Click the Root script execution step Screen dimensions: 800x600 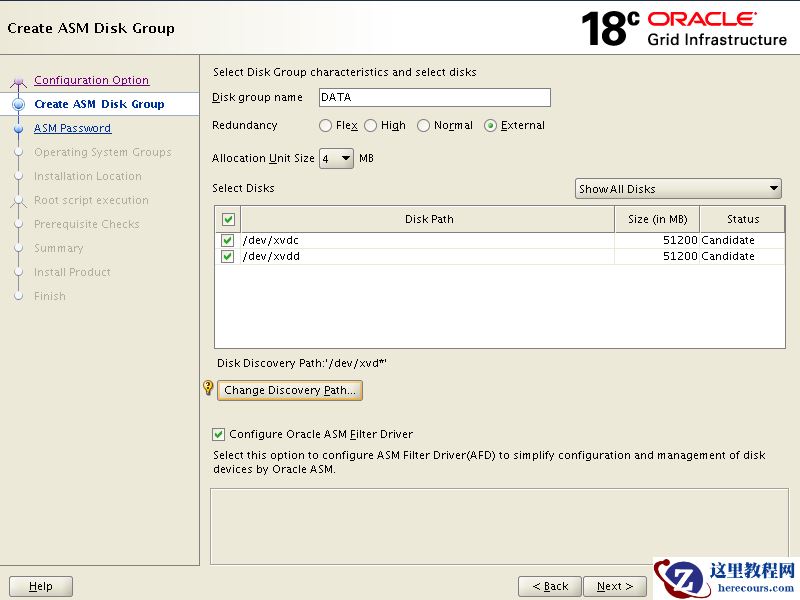91,200
